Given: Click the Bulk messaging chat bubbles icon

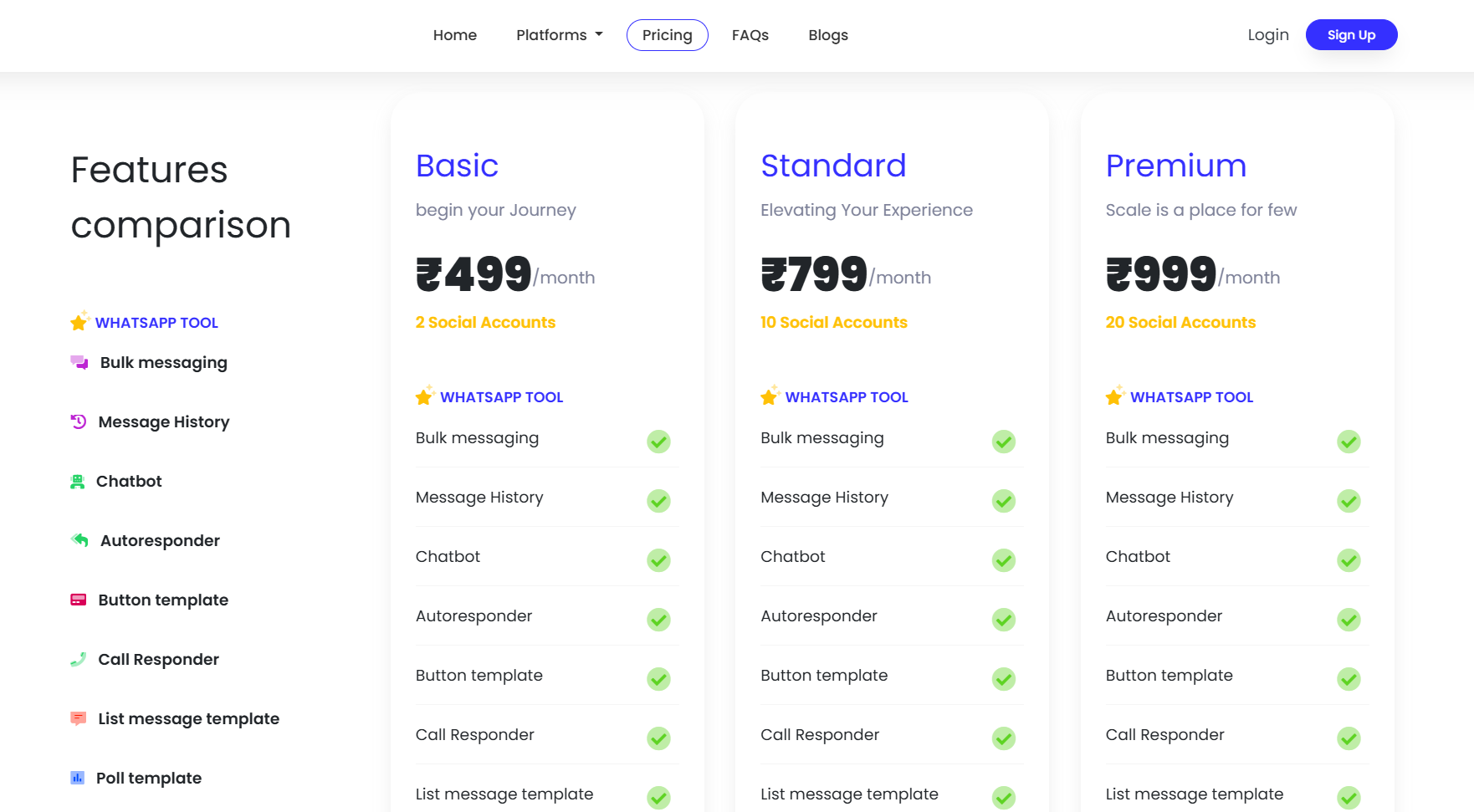Looking at the screenshot, I should click(x=79, y=363).
